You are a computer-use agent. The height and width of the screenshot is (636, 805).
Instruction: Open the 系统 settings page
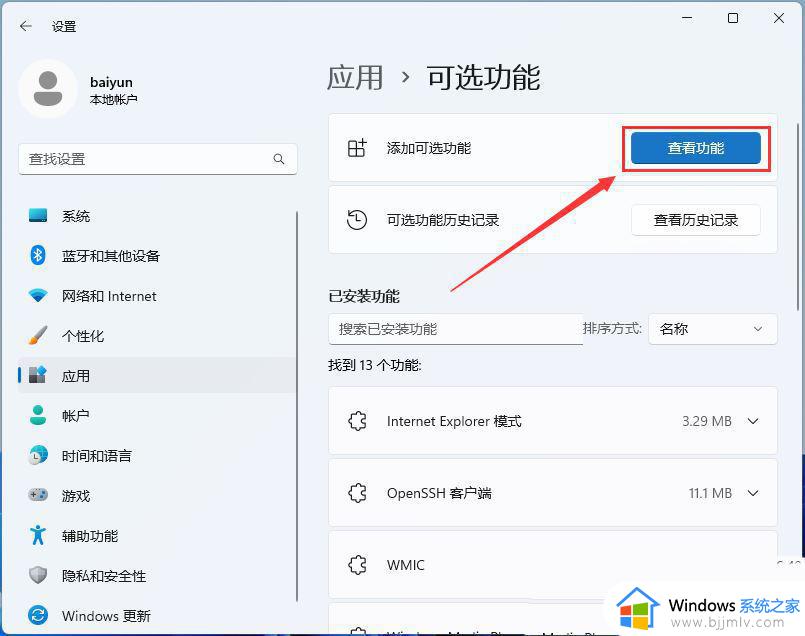pos(157,216)
